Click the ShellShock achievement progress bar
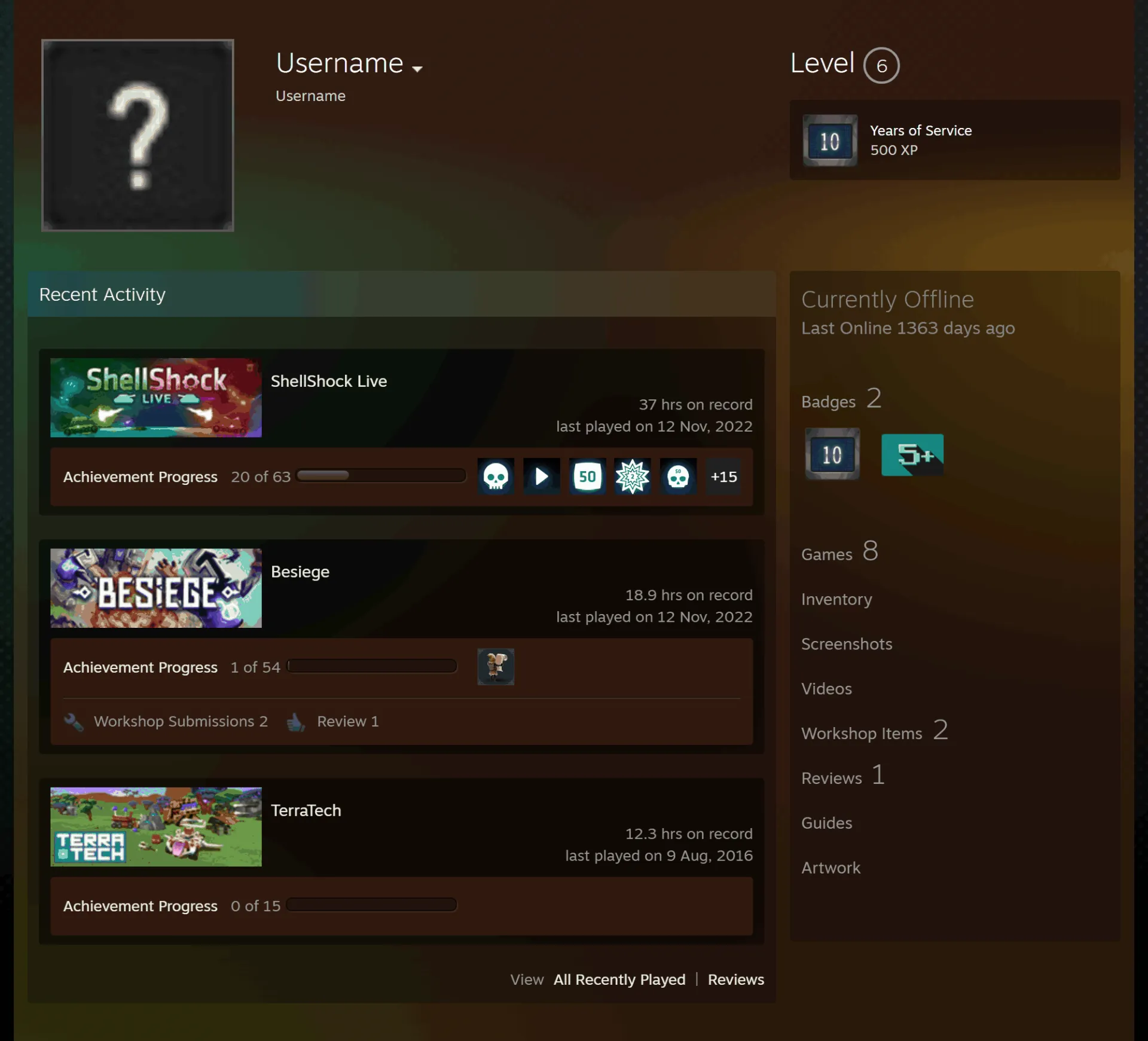Screen dimensions: 1148x1041 [381, 476]
